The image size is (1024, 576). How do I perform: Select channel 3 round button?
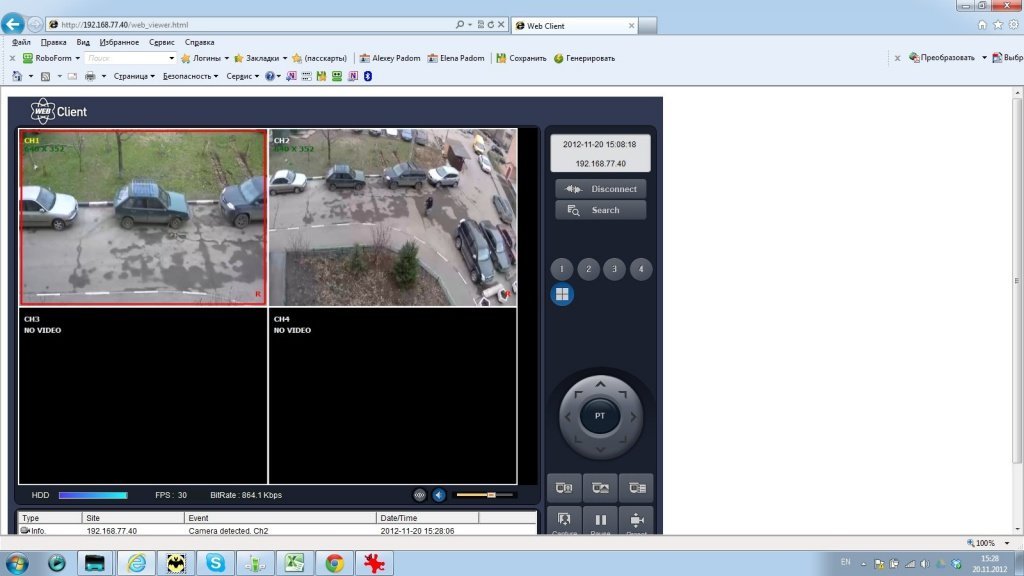(x=614, y=269)
